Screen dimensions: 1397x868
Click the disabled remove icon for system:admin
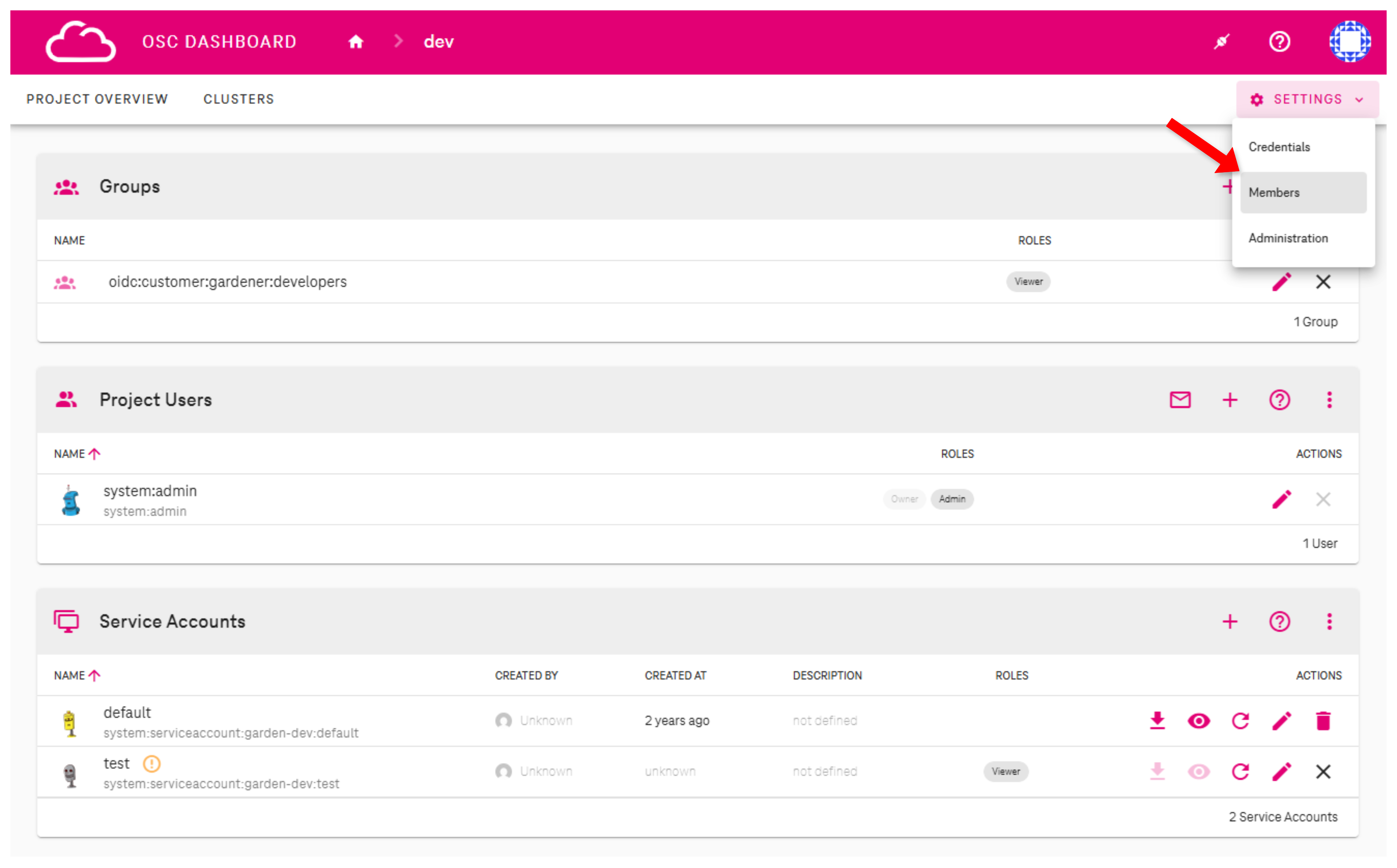[1323, 500]
